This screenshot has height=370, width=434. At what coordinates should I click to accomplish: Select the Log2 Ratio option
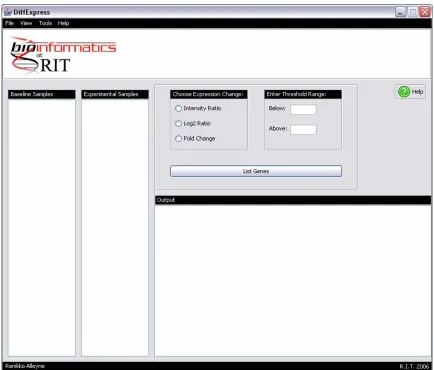point(178,123)
